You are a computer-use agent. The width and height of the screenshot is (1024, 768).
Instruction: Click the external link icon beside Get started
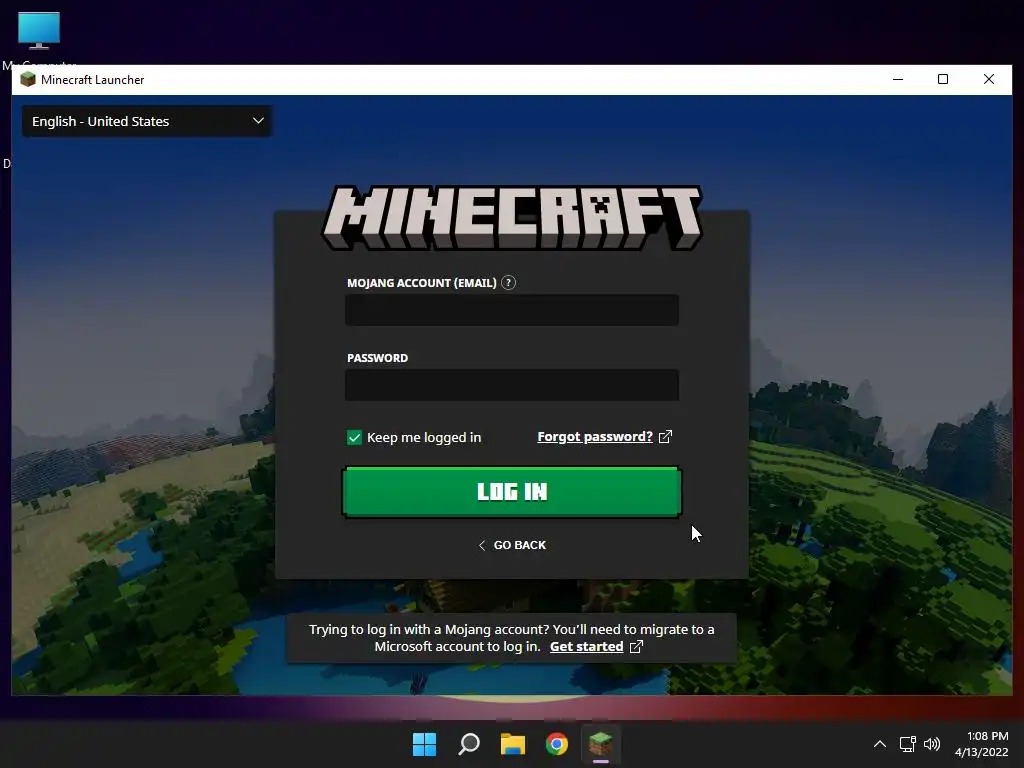click(x=636, y=647)
